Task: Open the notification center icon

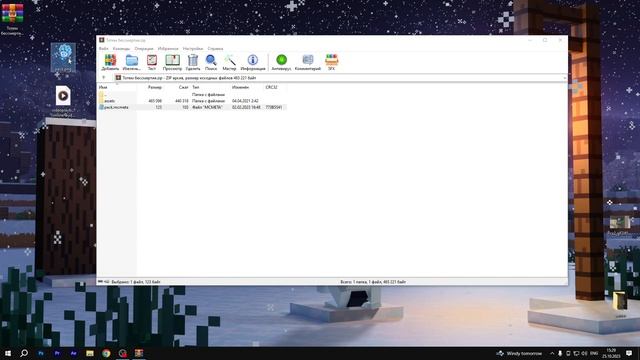Action: click(x=629, y=353)
